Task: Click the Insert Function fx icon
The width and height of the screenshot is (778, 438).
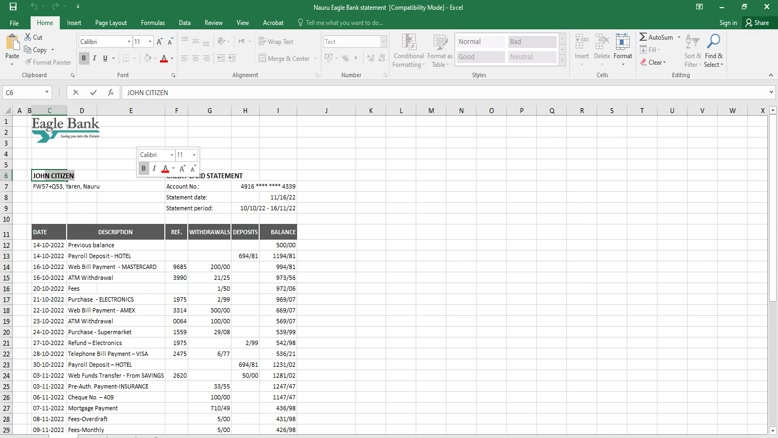Action: (110, 92)
